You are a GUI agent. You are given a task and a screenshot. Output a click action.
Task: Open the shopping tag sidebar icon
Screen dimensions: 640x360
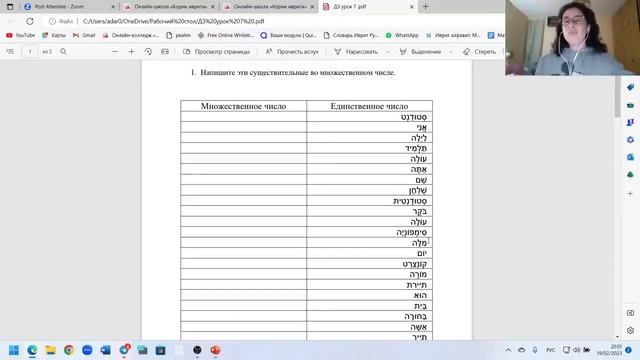point(630,87)
